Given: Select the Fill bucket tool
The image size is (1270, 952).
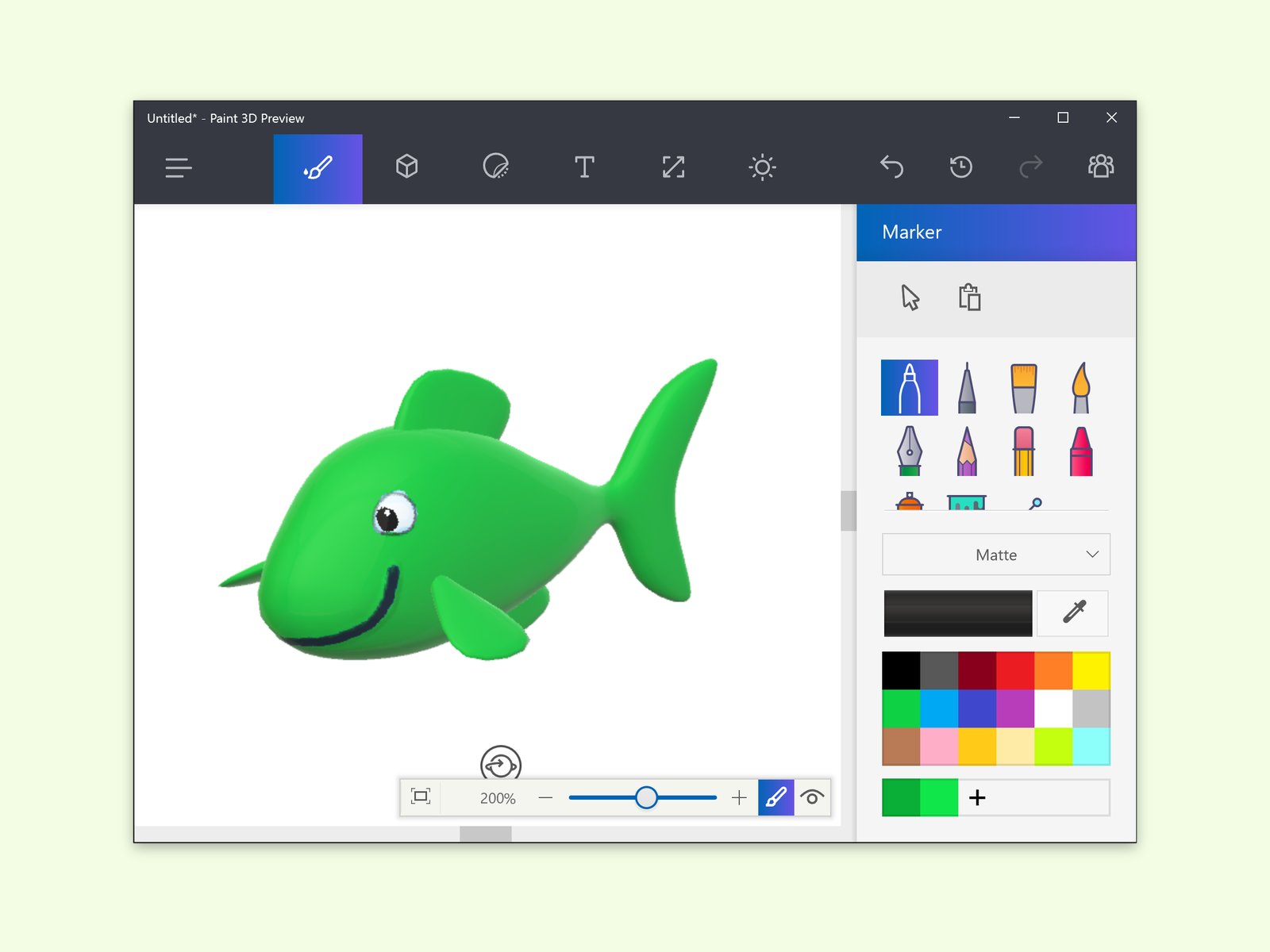Looking at the screenshot, I should tap(967, 502).
